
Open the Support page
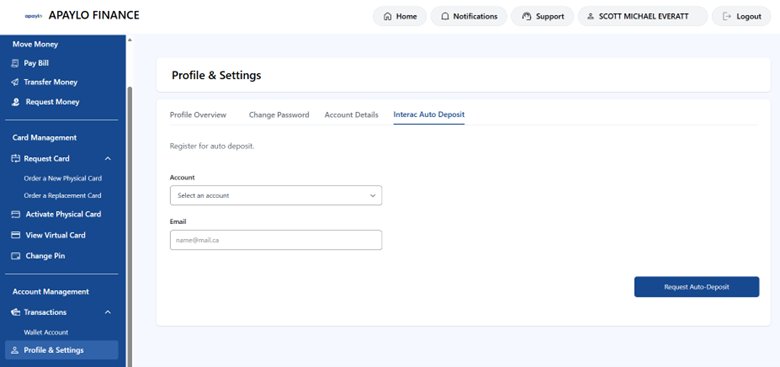(x=543, y=16)
